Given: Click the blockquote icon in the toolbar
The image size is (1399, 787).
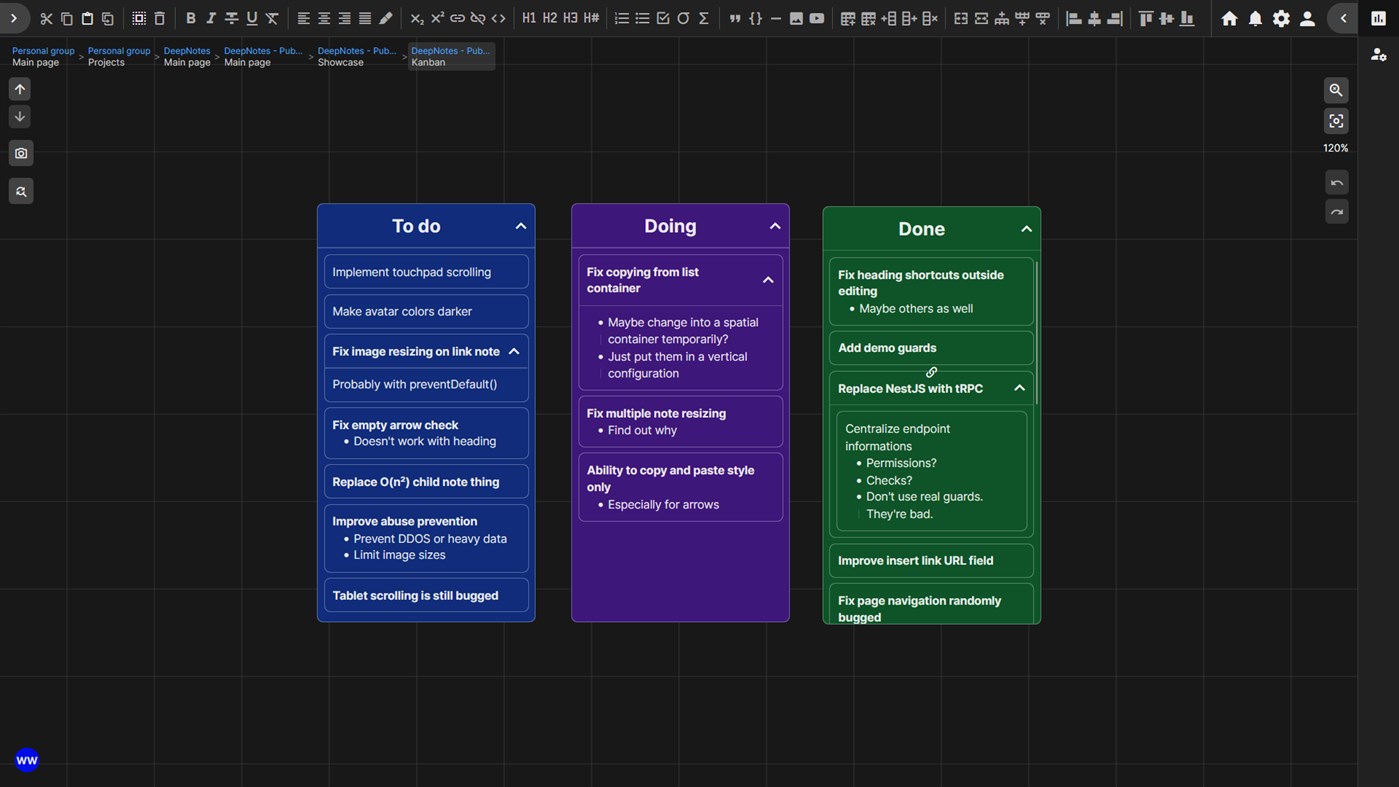Looking at the screenshot, I should [x=735, y=18].
